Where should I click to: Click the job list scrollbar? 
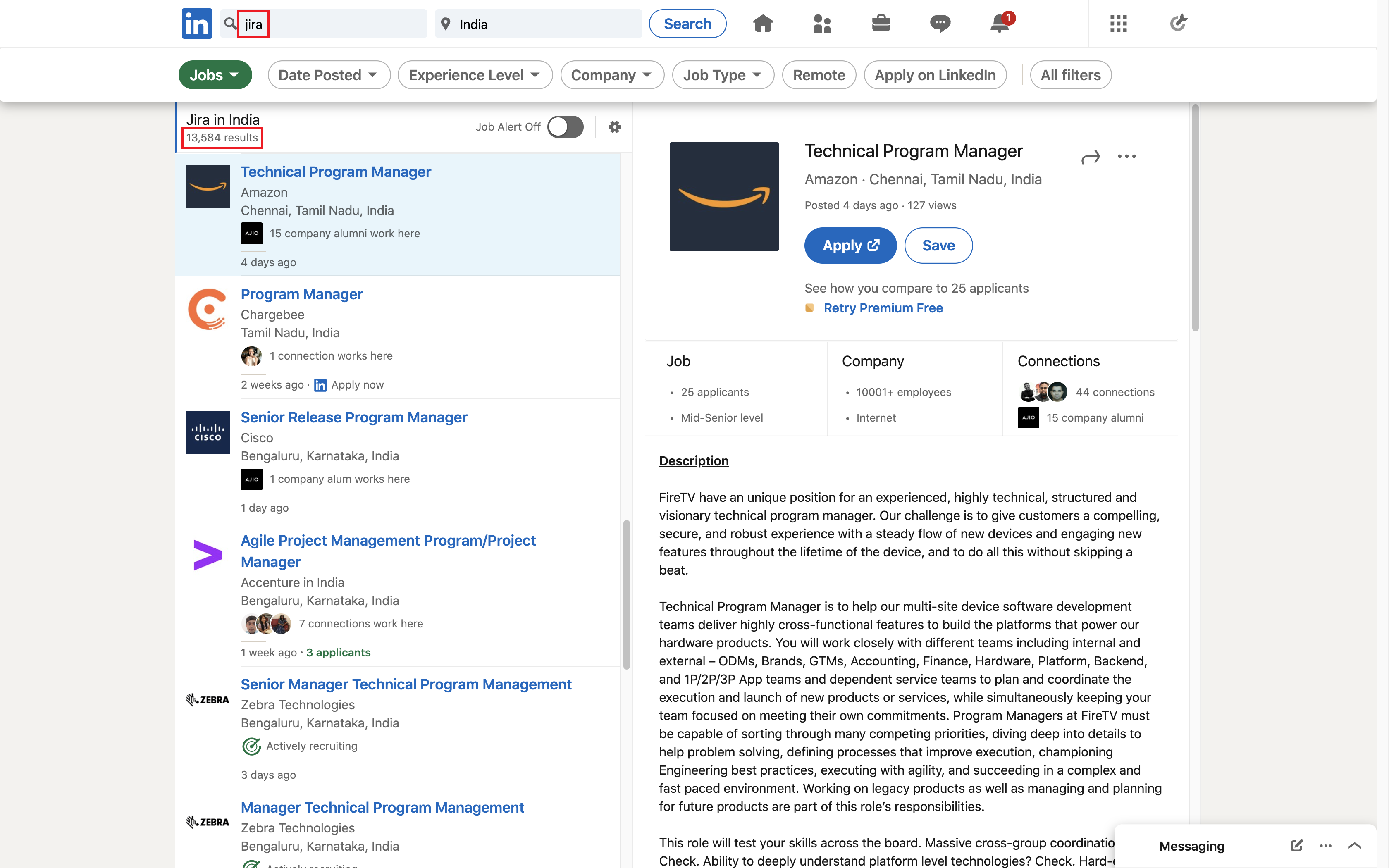click(626, 595)
